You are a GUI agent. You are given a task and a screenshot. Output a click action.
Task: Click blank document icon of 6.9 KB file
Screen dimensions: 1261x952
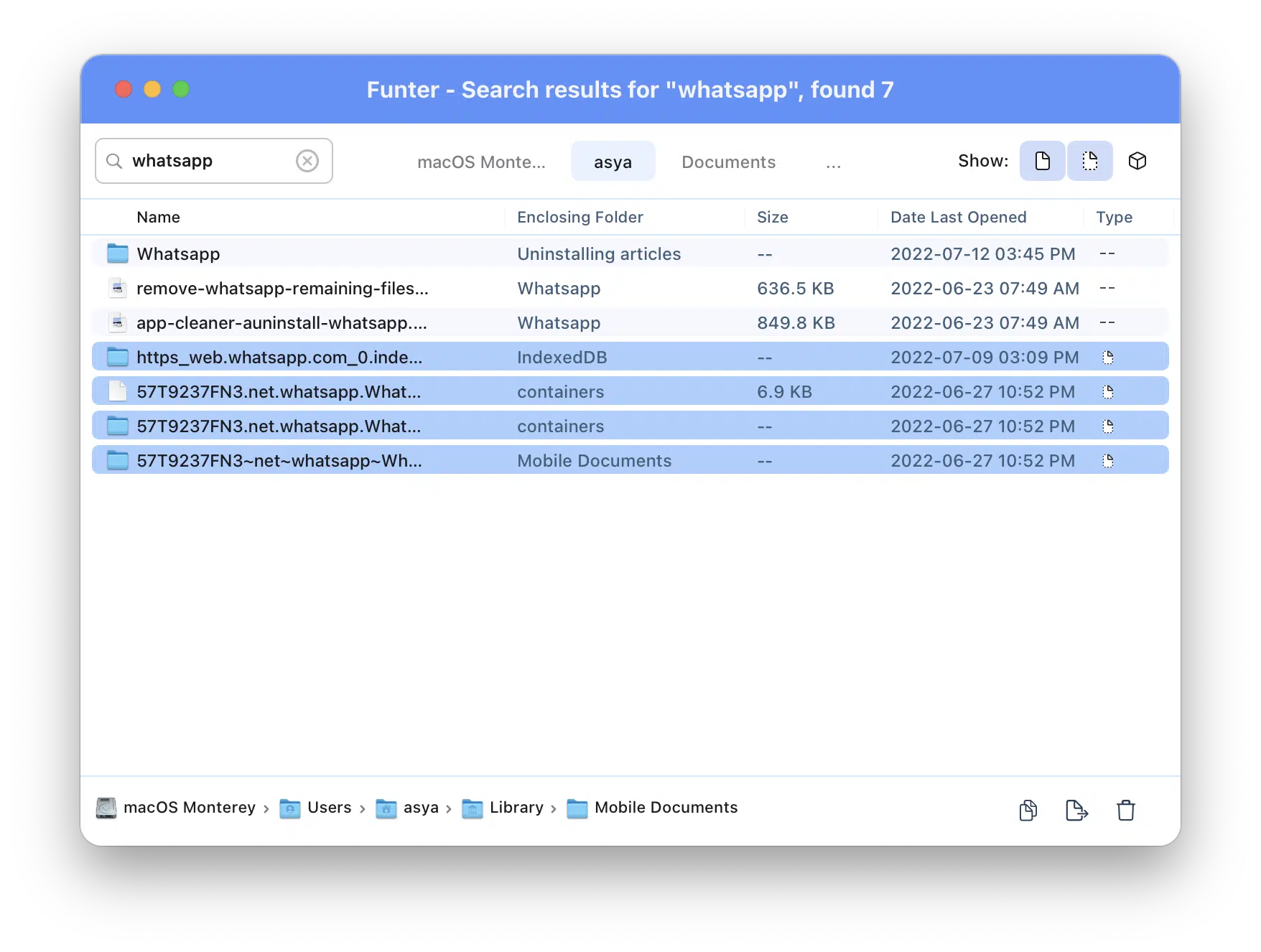118,391
